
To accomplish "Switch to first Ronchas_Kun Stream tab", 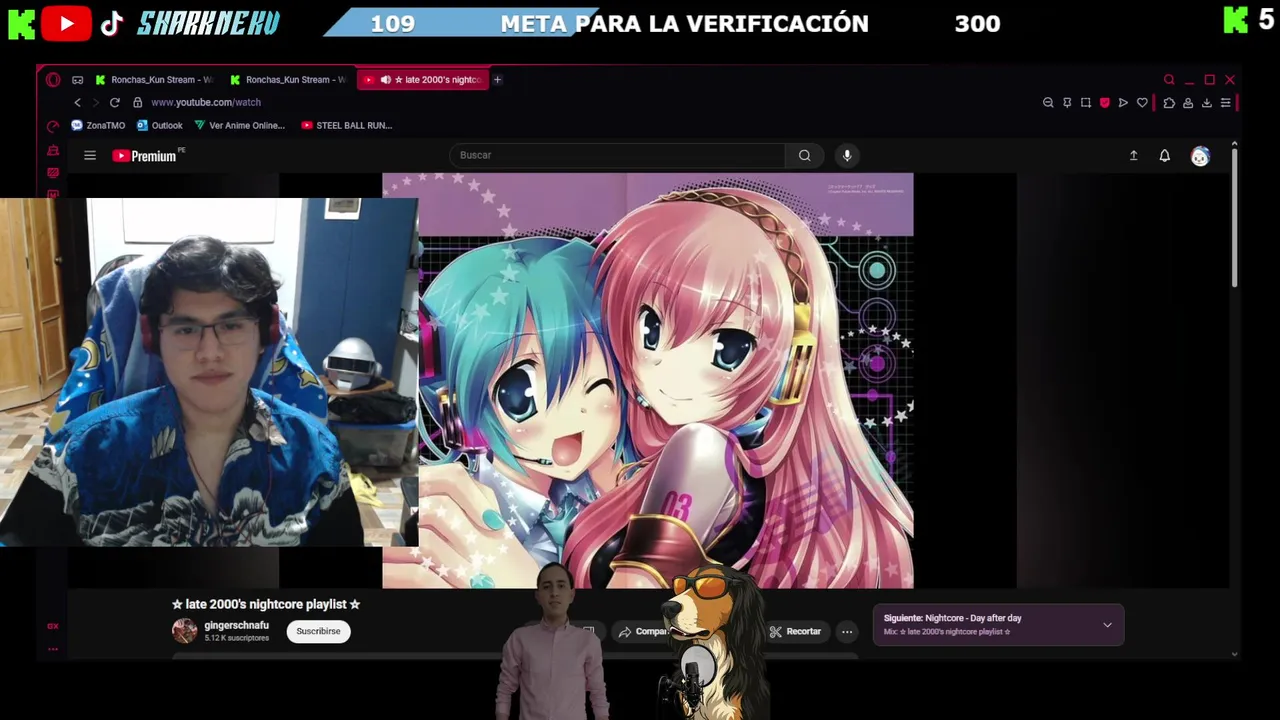I will pos(155,80).
